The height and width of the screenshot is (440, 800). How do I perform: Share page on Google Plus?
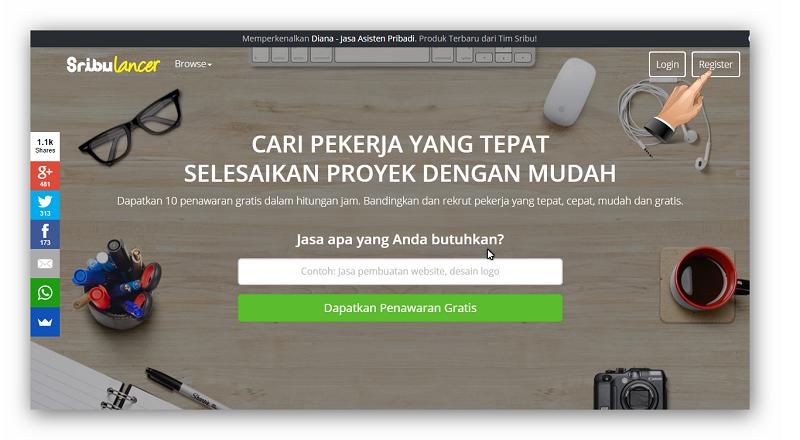(x=45, y=176)
